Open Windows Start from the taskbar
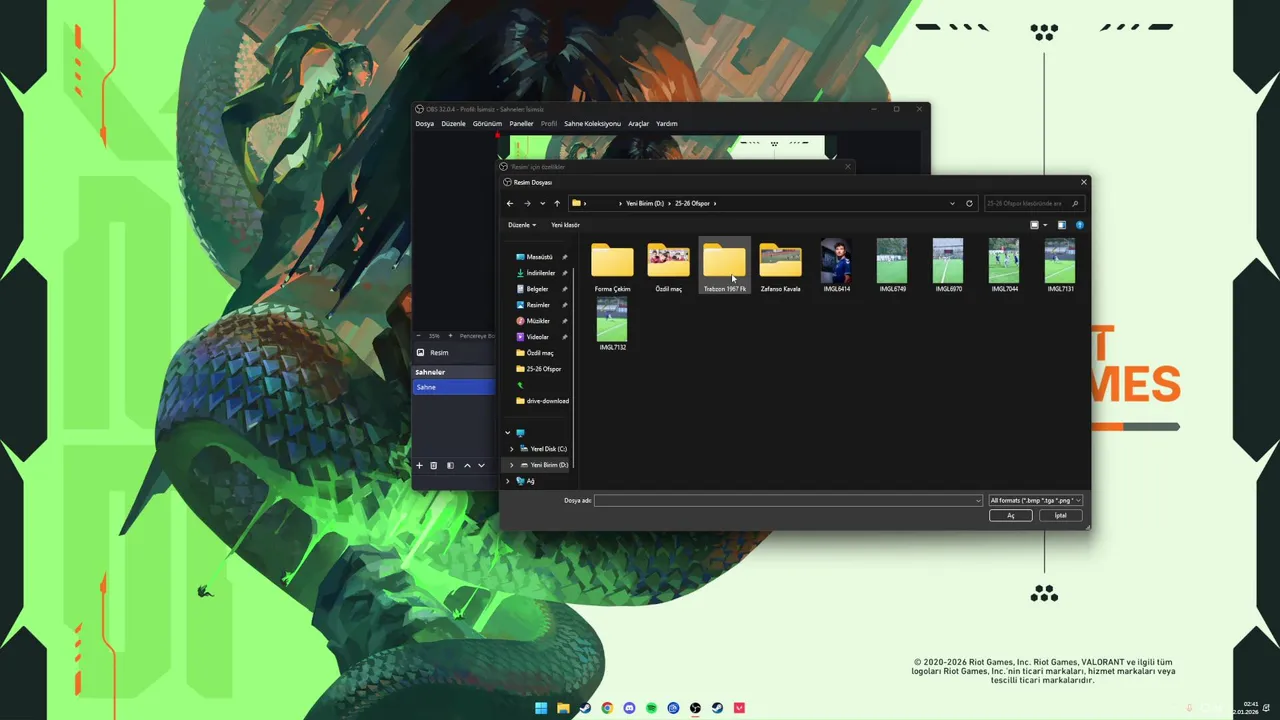This screenshot has width=1280, height=720. coord(541,708)
